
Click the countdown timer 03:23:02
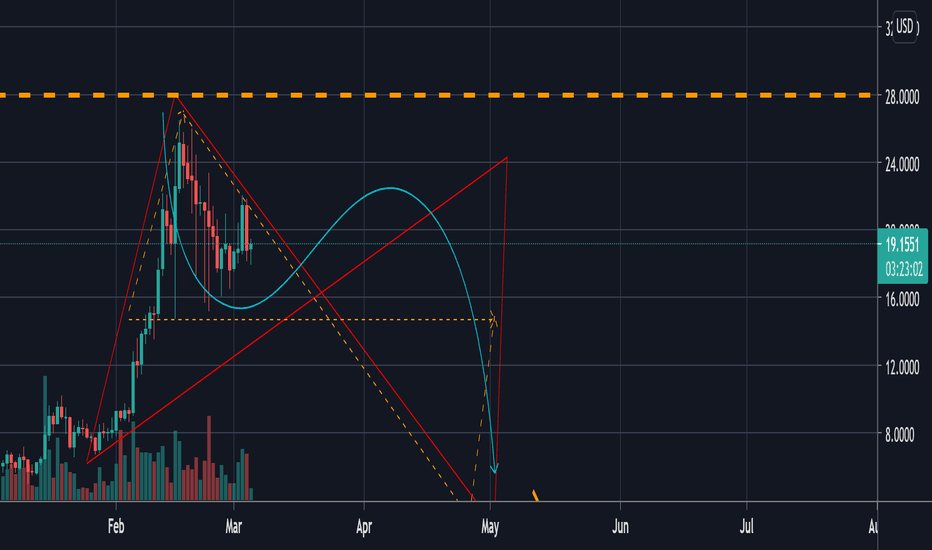(903, 270)
